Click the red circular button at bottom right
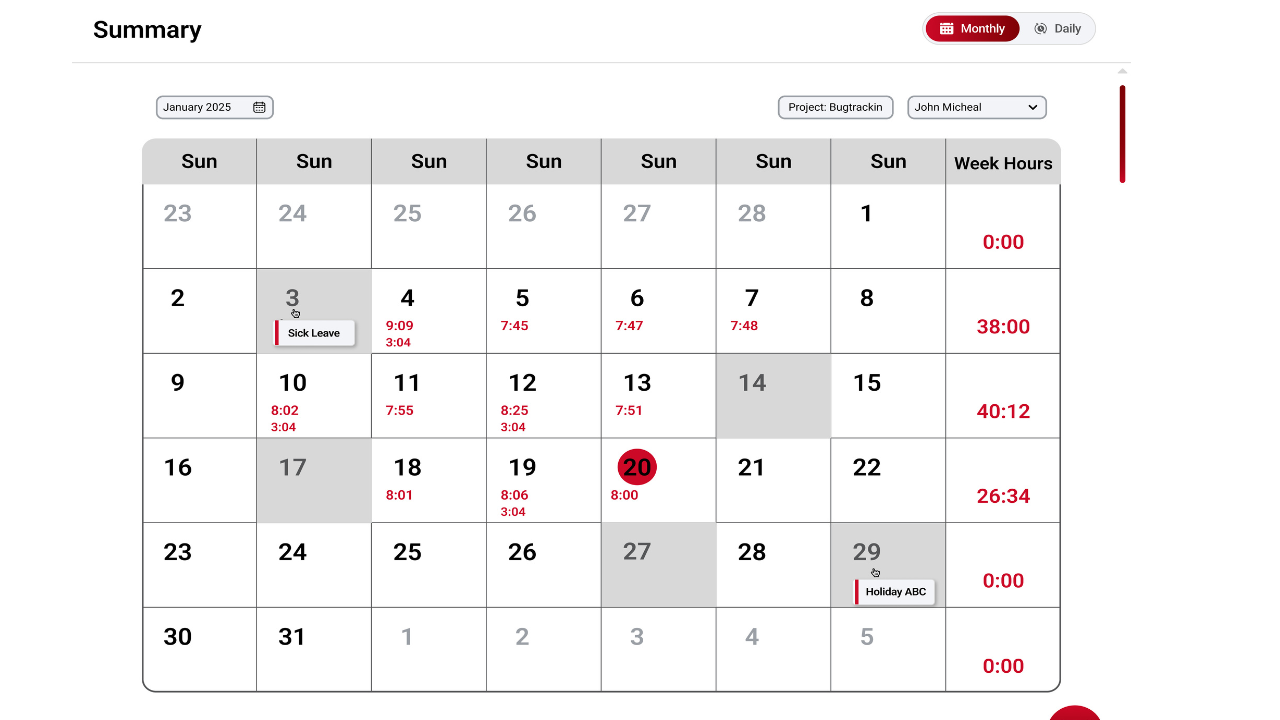This screenshot has height=720, width=1280. click(1075, 713)
